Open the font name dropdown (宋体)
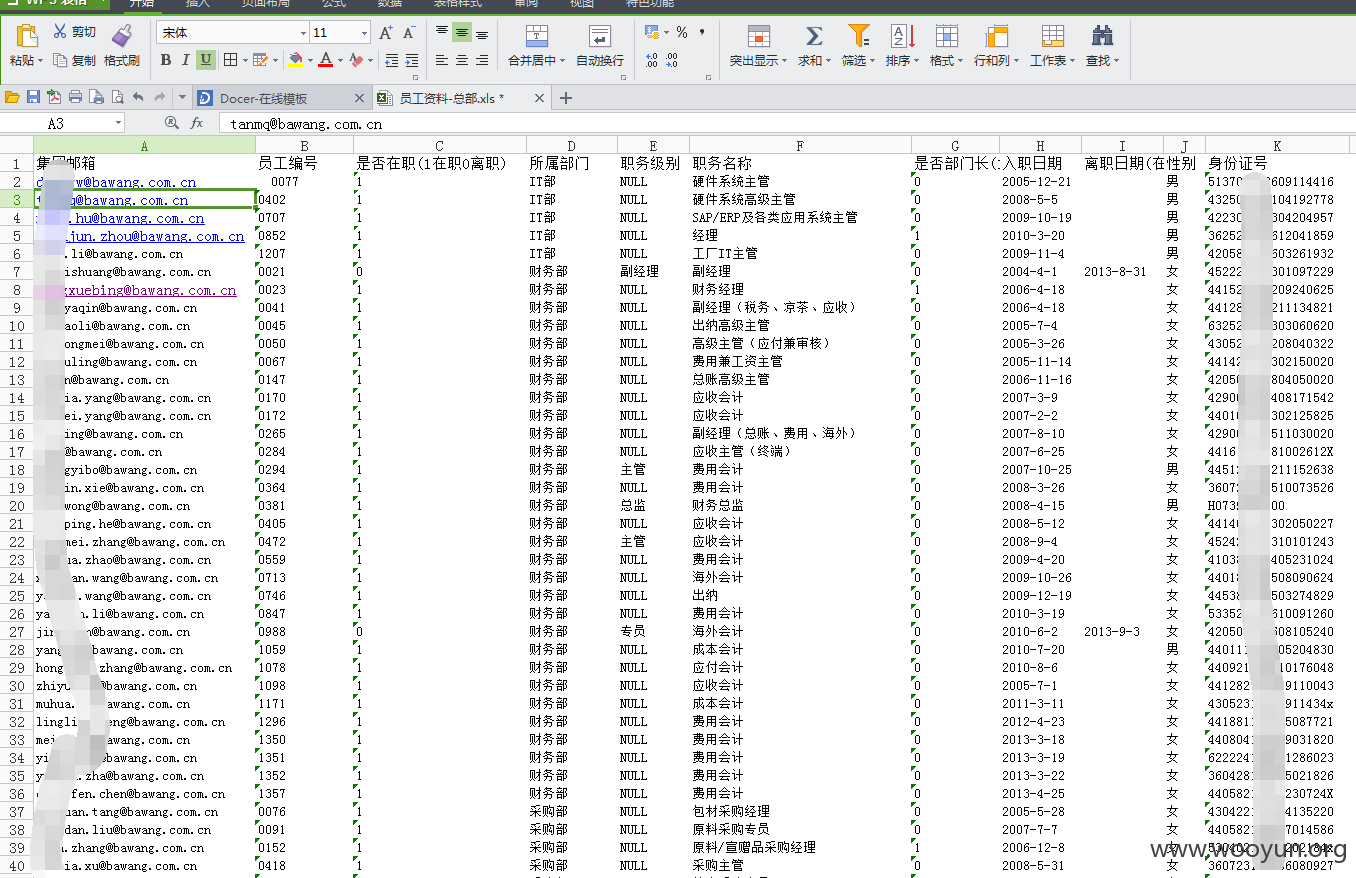 [303, 33]
